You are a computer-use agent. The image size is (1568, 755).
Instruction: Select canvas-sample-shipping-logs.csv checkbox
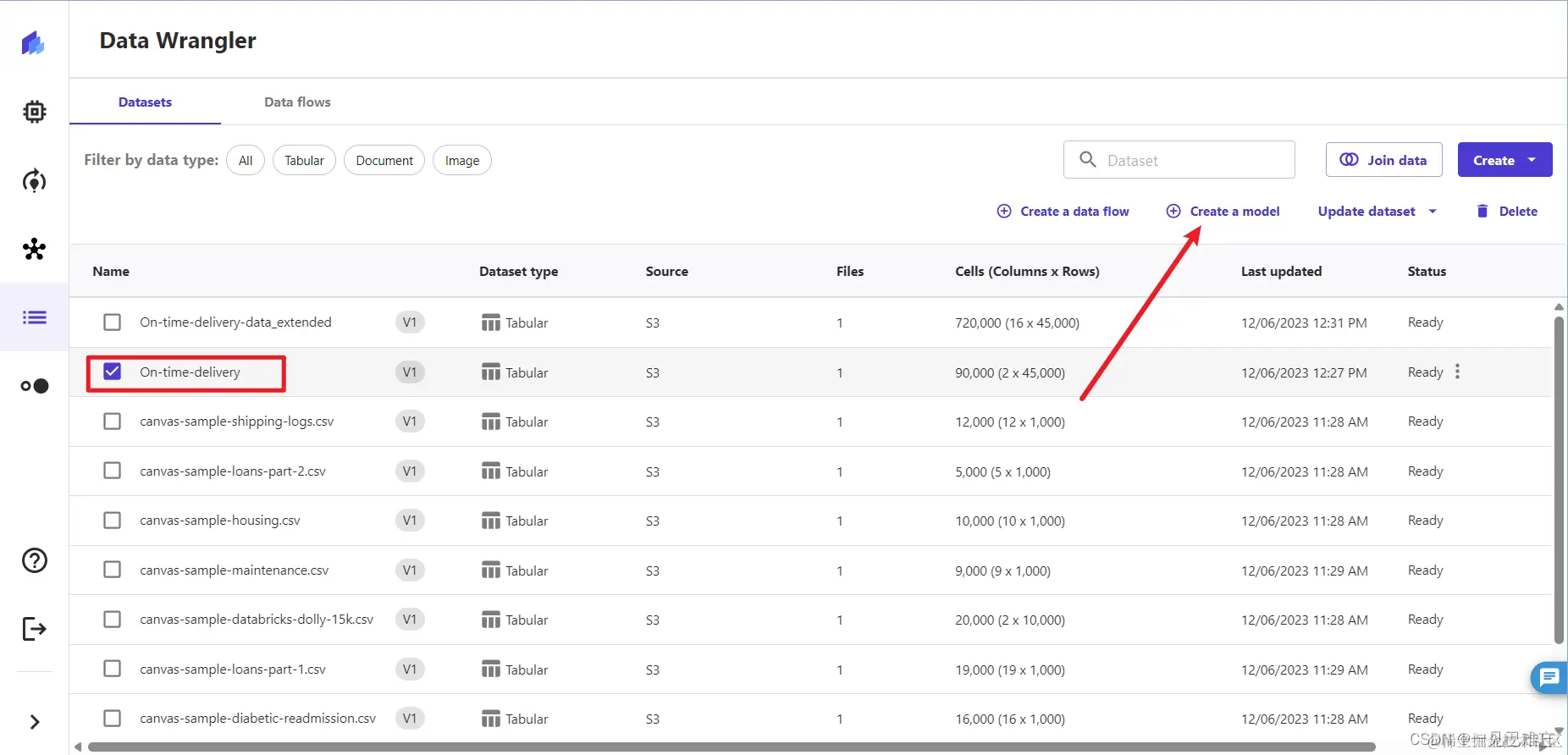tap(112, 422)
